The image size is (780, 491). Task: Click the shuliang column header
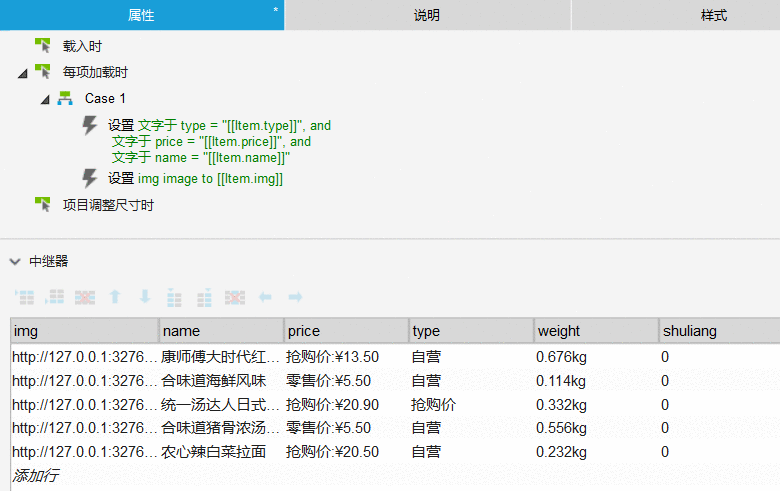click(x=720, y=331)
